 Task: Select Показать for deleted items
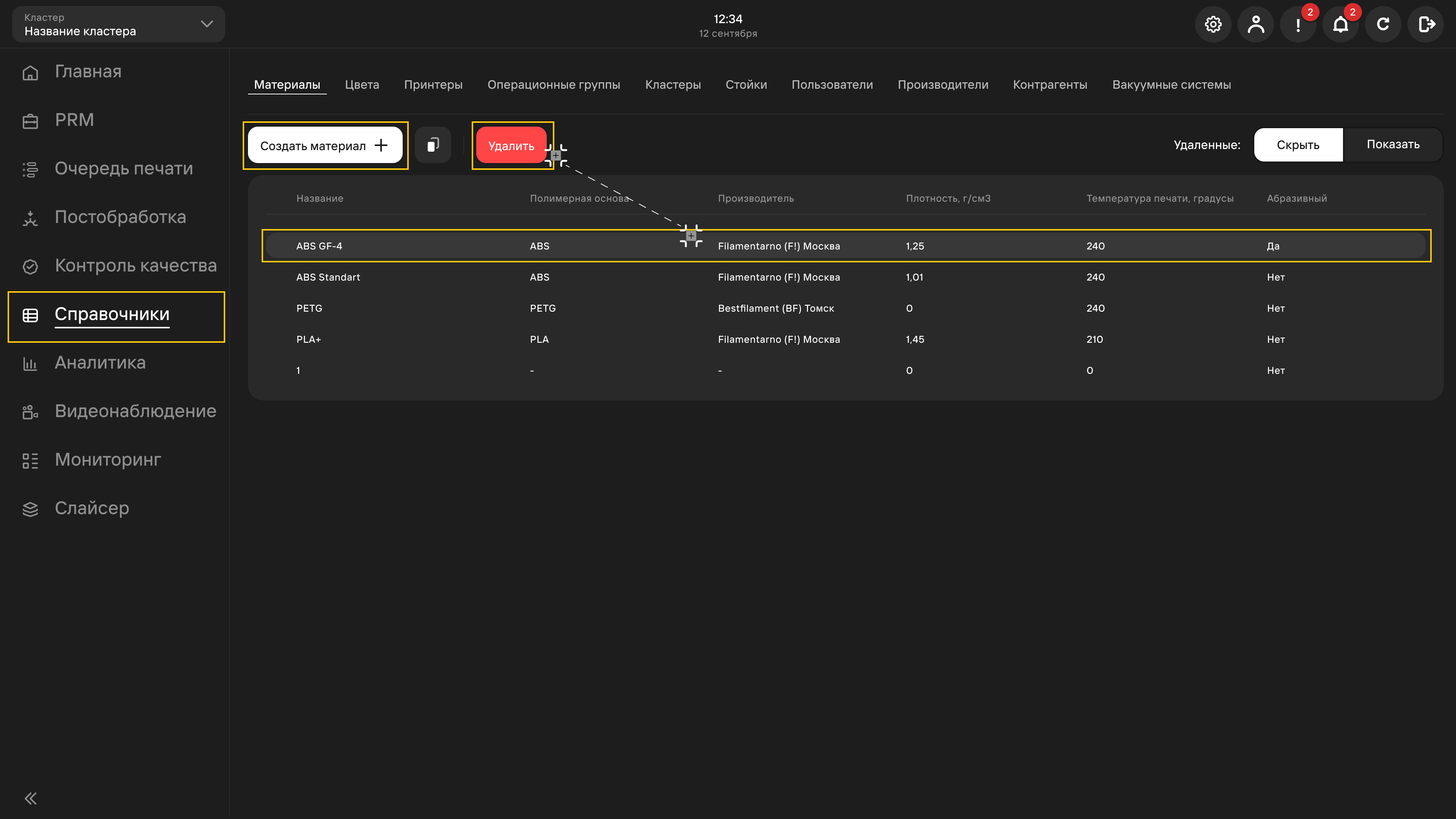coord(1393,145)
